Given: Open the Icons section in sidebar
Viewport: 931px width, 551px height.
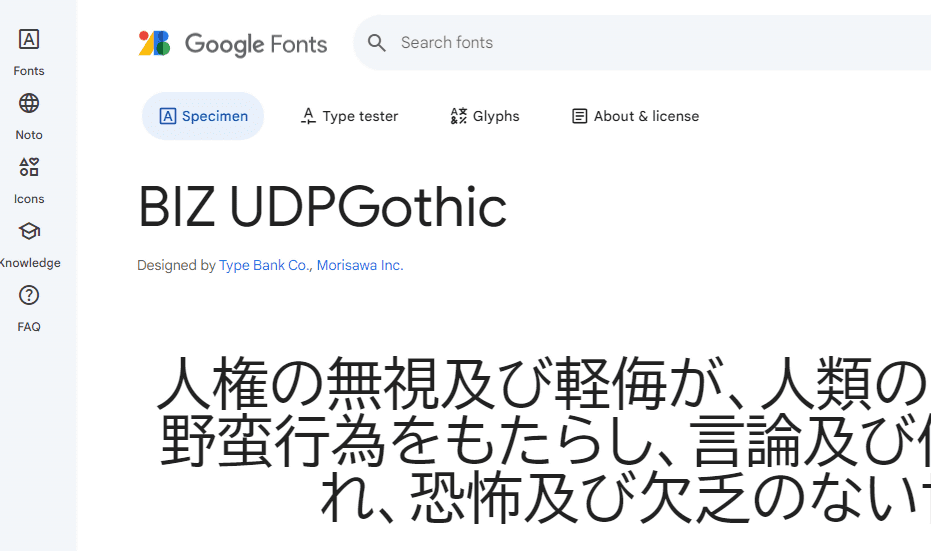Looking at the screenshot, I should tap(28, 180).
